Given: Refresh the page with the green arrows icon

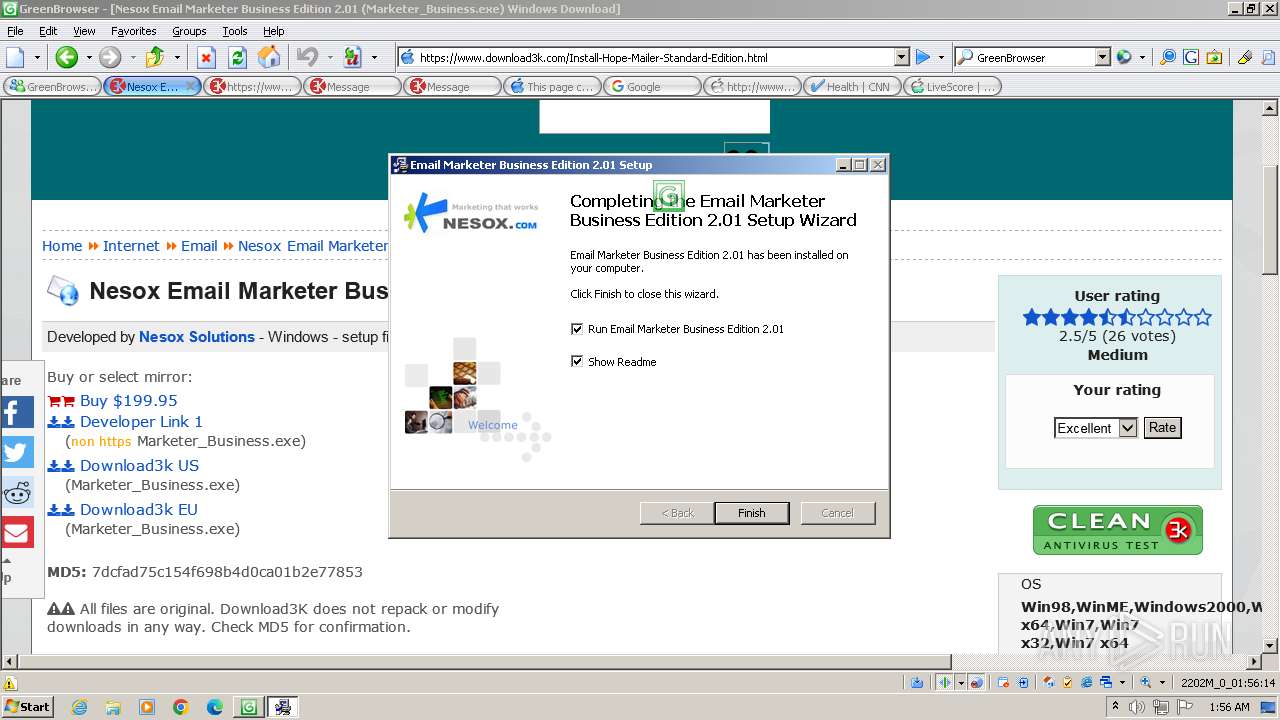Looking at the screenshot, I should click(238, 57).
